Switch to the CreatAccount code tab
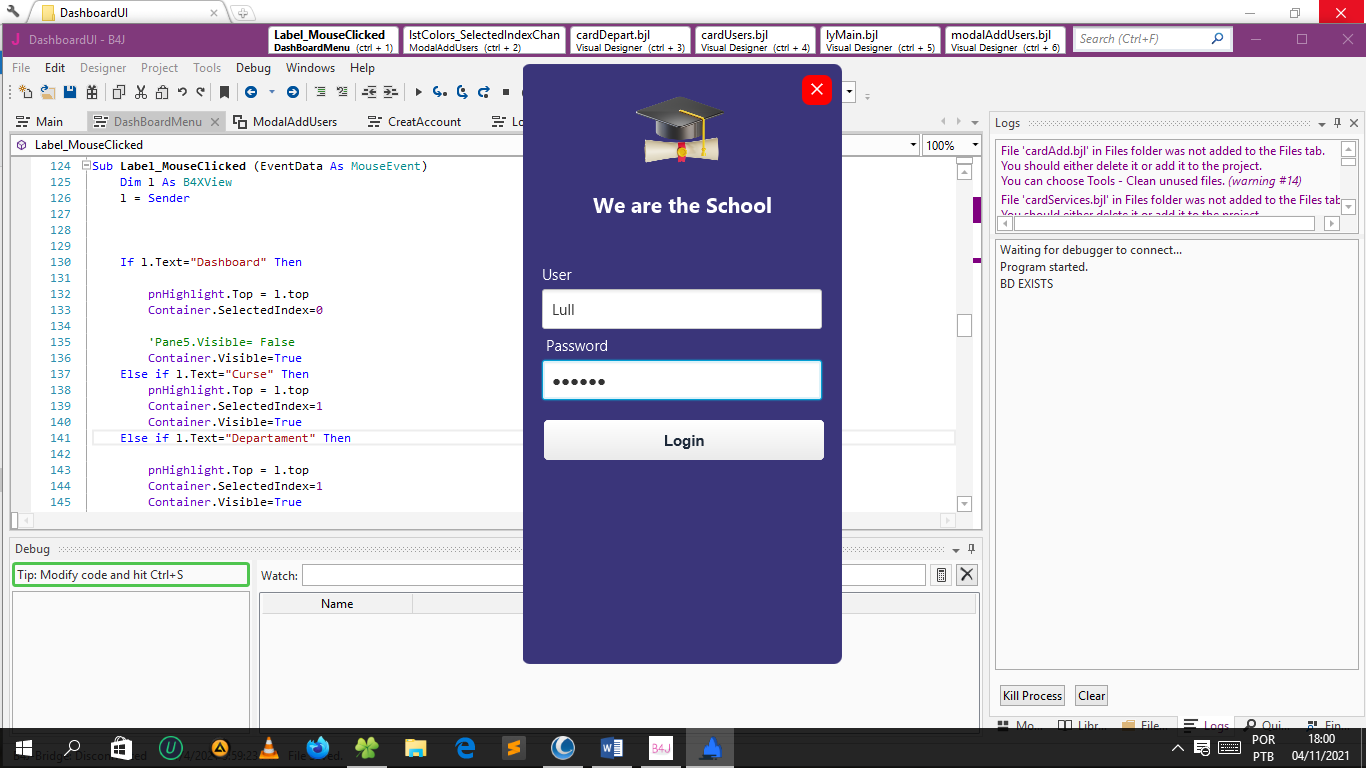 (x=415, y=121)
